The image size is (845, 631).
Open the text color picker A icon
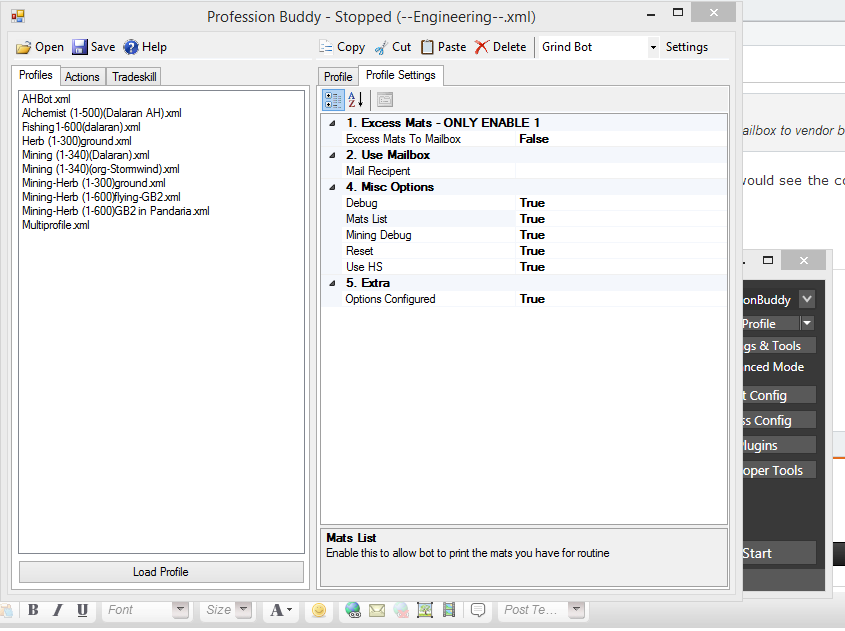(x=281, y=609)
